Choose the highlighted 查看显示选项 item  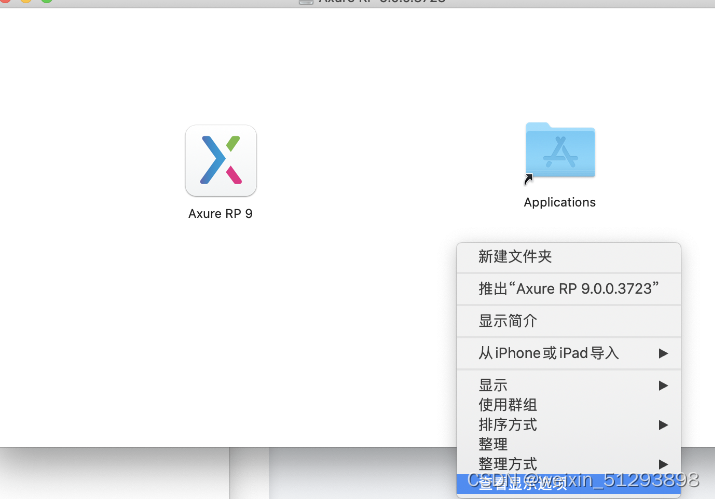569,483
